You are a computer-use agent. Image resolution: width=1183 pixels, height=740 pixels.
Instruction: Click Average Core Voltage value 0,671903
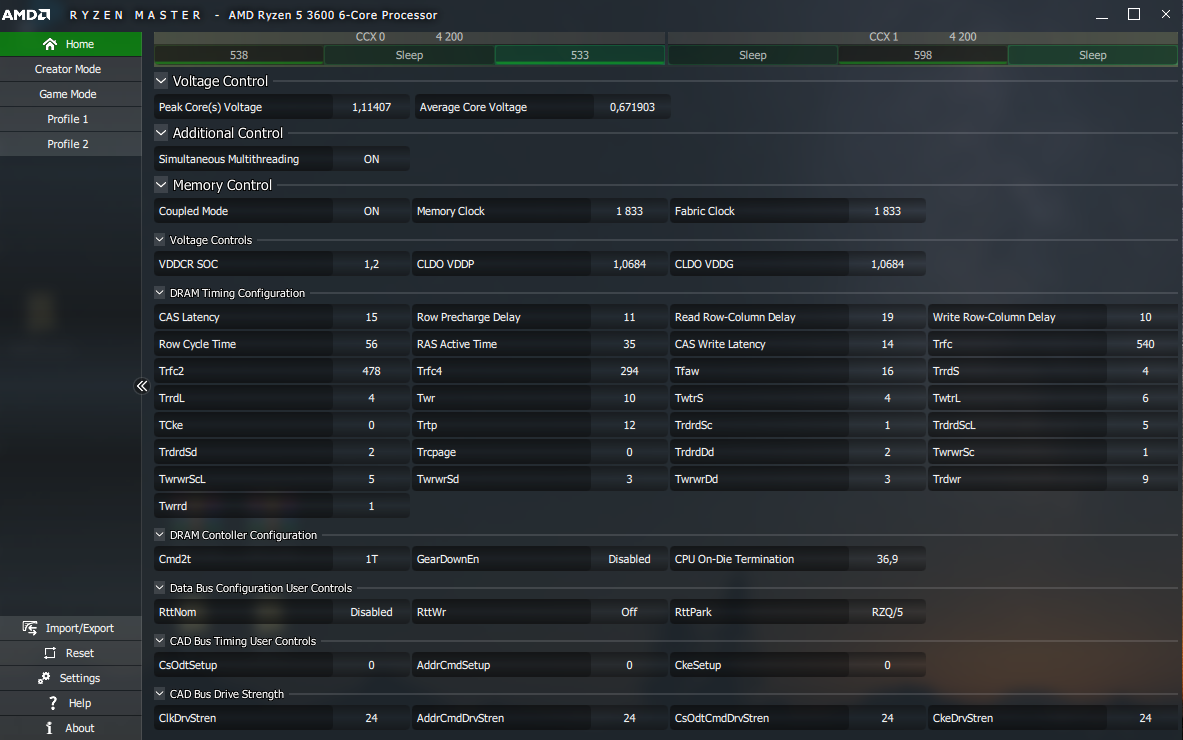[x=632, y=107]
